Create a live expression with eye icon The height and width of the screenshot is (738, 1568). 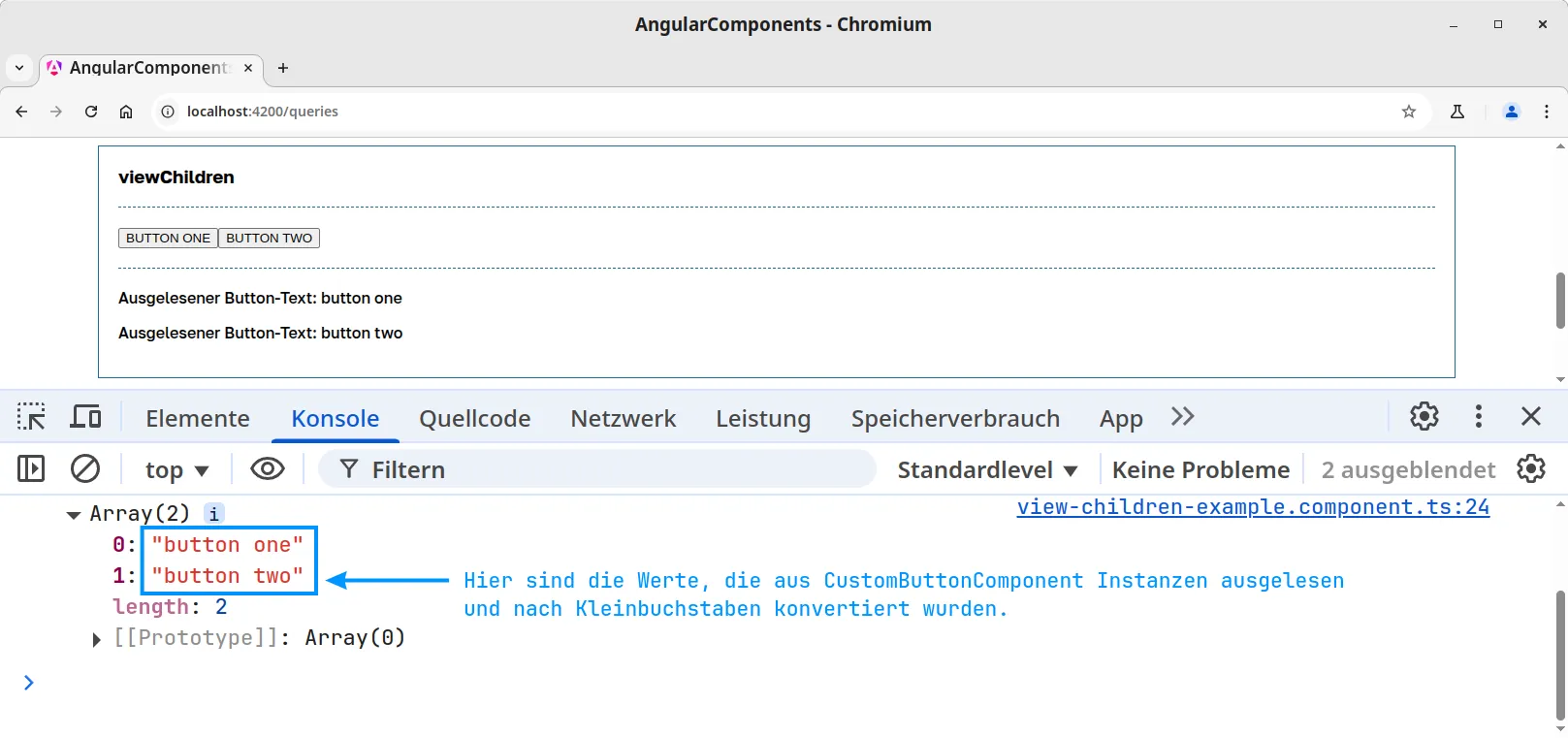click(268, 469)
